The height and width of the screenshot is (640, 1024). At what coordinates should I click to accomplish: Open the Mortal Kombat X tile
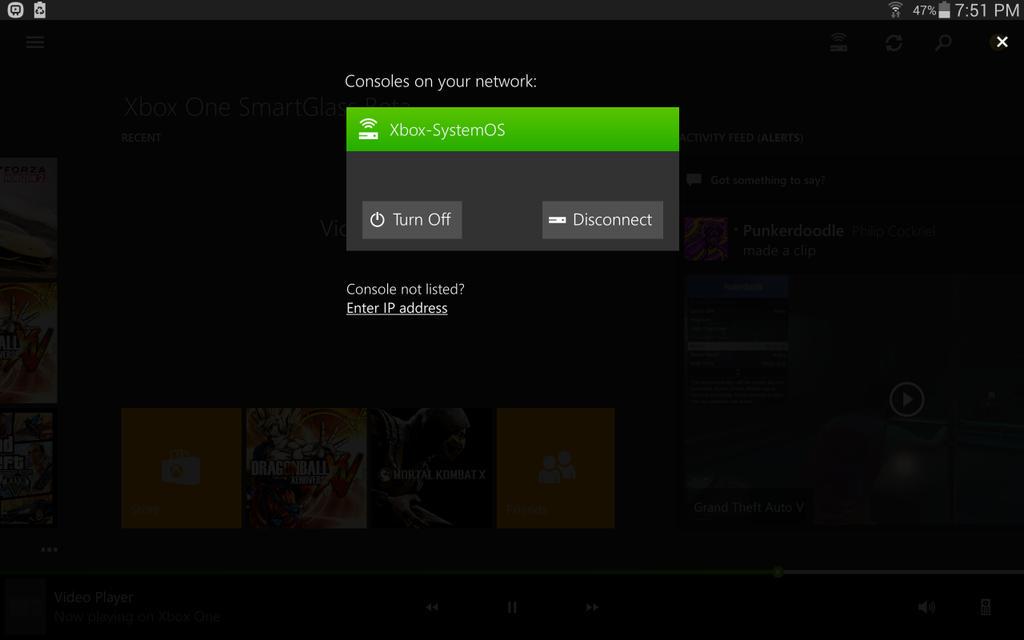pos(432,468)
